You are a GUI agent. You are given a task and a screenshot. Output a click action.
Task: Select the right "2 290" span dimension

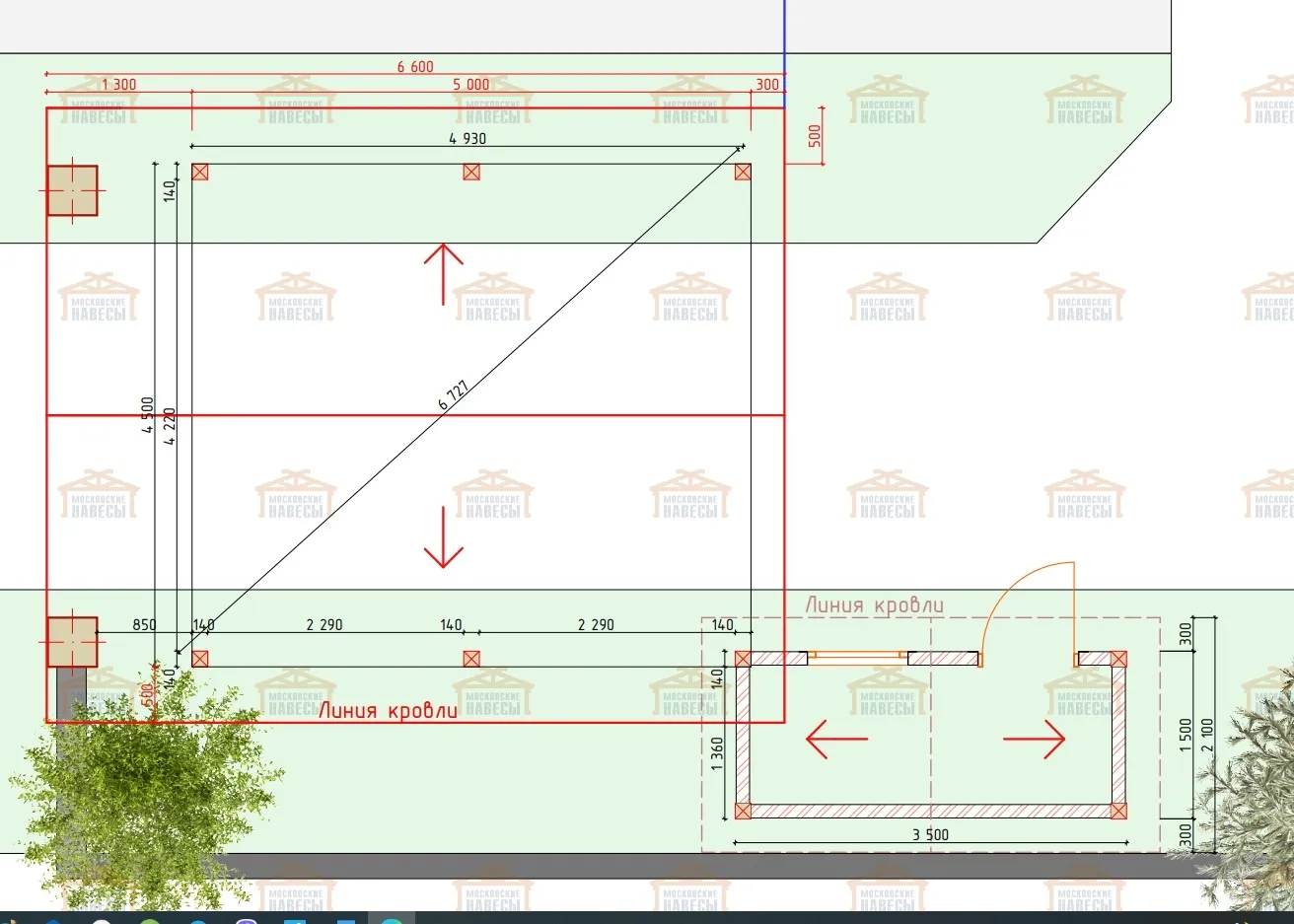point(596,624)
